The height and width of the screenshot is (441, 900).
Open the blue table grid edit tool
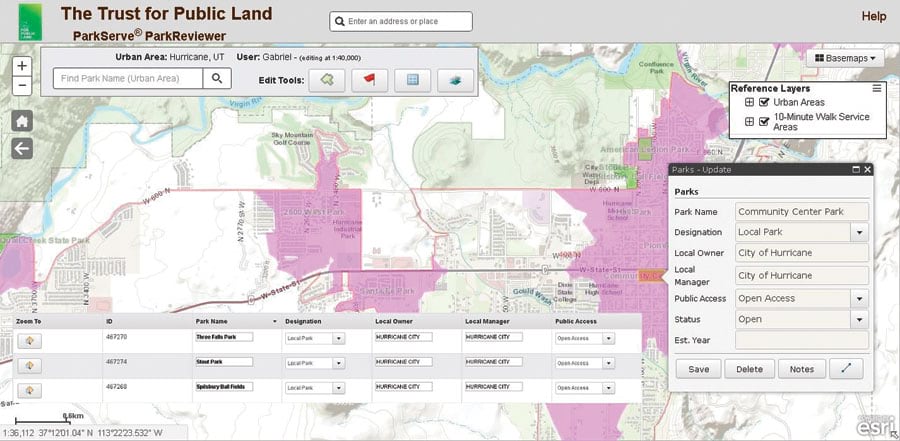[412, 80]
